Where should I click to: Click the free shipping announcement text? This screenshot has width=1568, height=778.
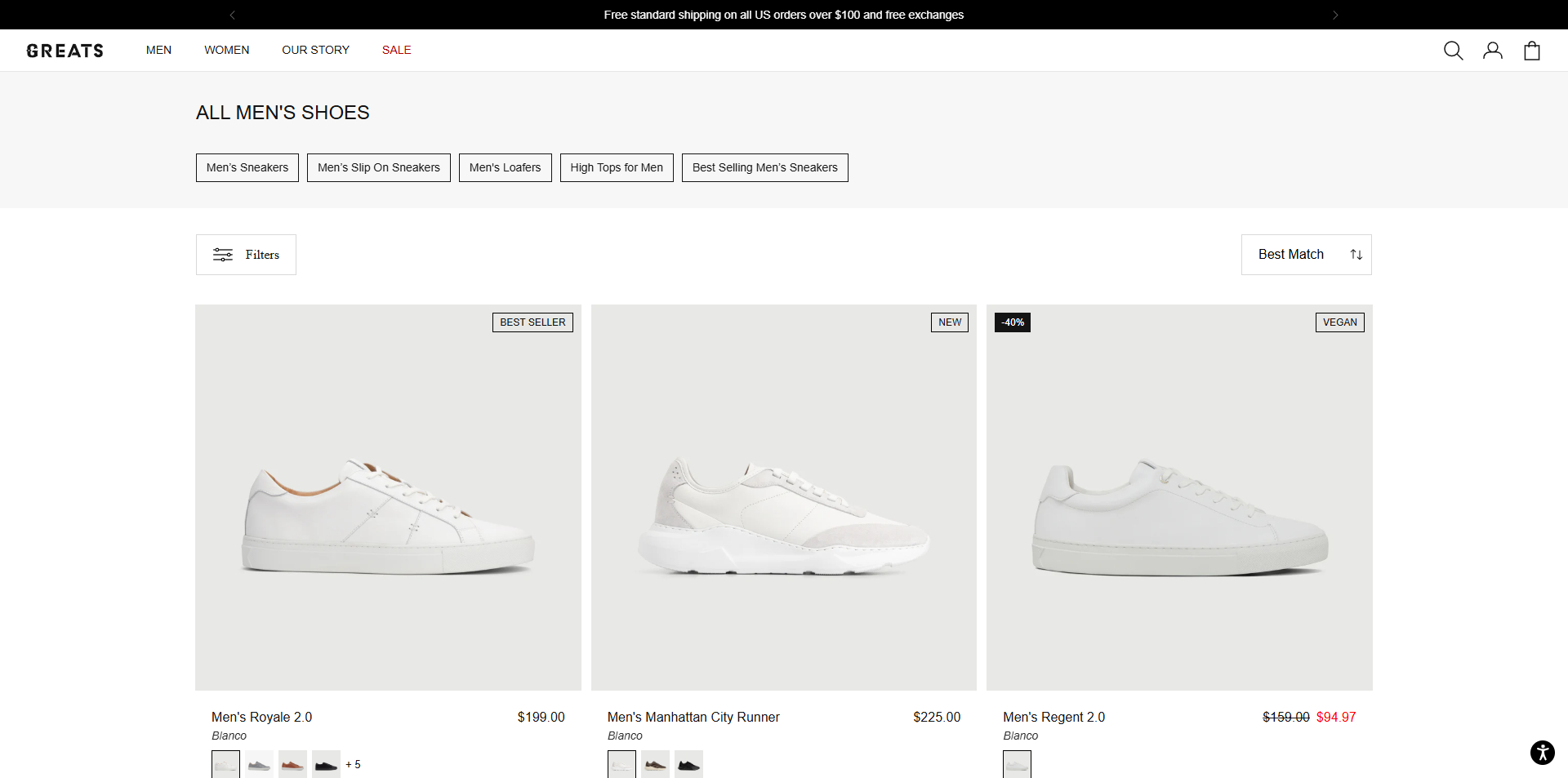coord(784,15)
